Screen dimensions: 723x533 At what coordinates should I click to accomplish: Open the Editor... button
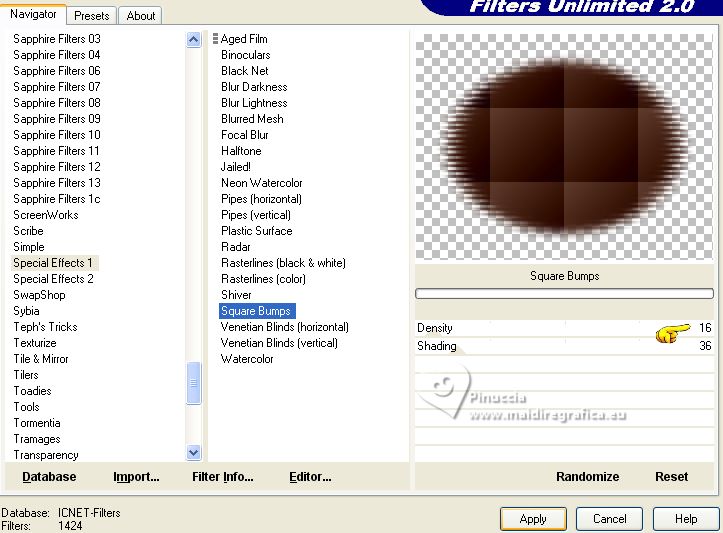click(x=310, y=476)
